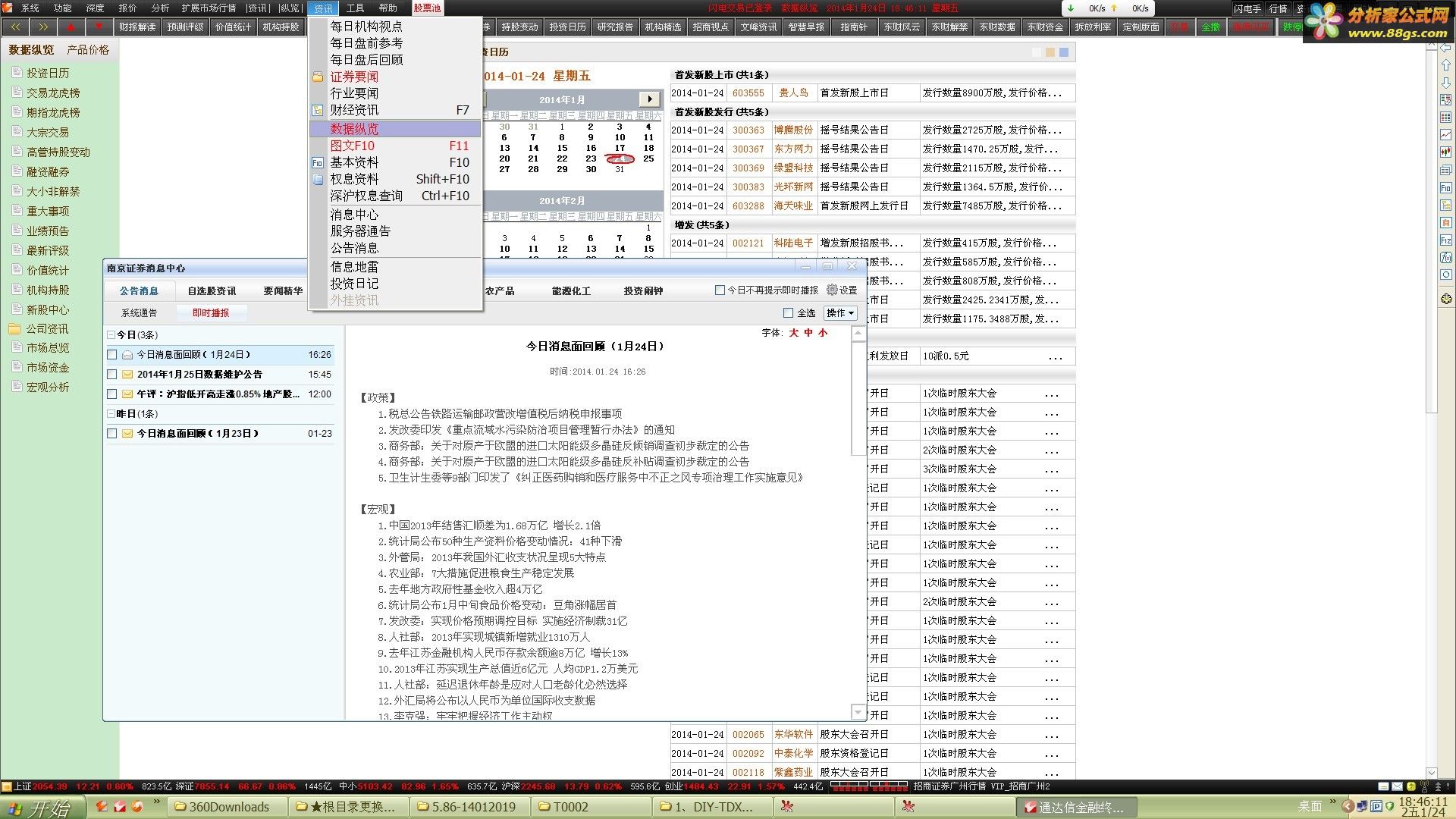Screen dimensions: 1456x819
Task: Check the box for 午评 message
Action: tap(112, 394)
